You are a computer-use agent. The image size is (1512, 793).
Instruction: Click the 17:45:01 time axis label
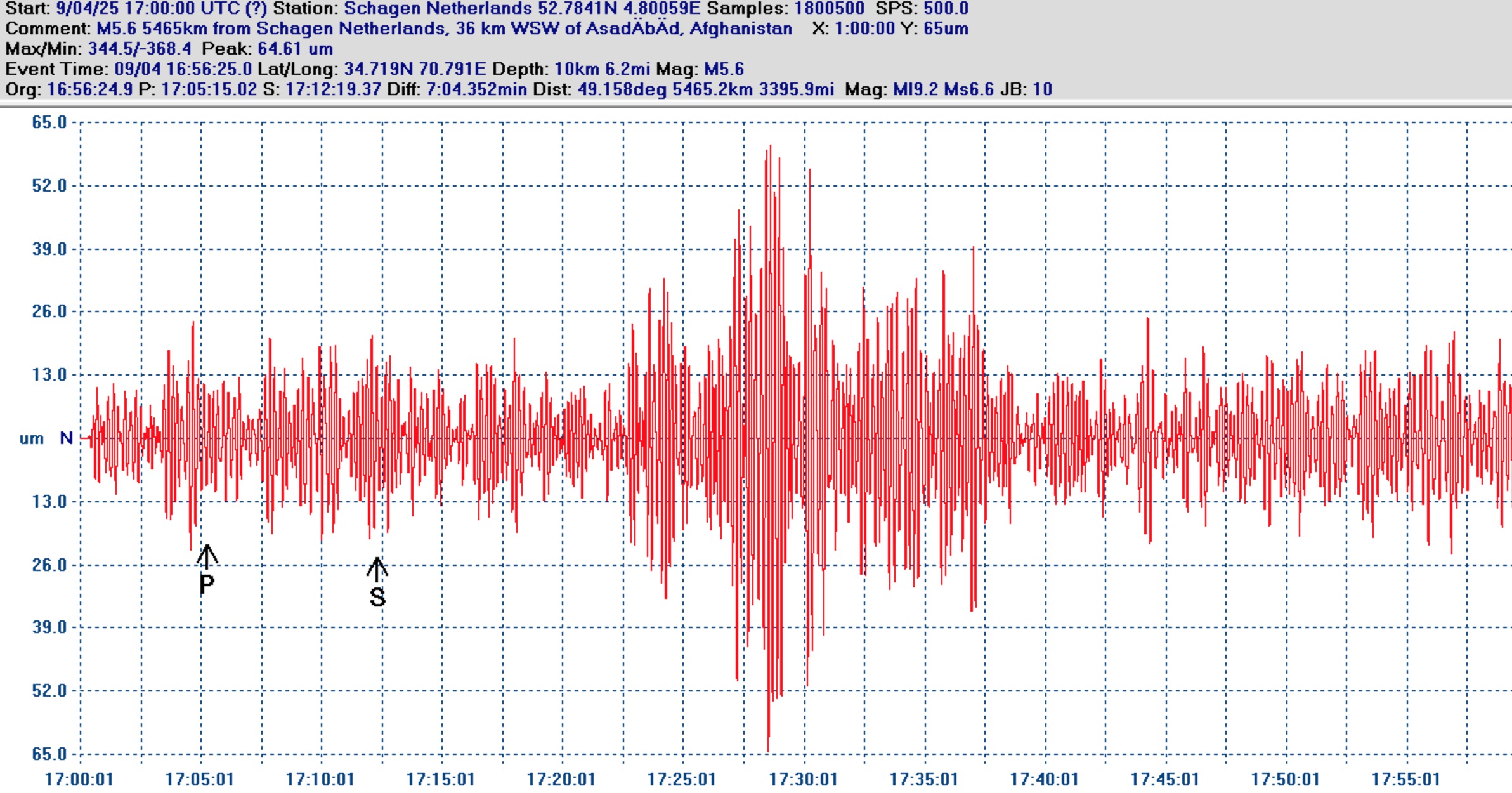tap(1164, 779)
